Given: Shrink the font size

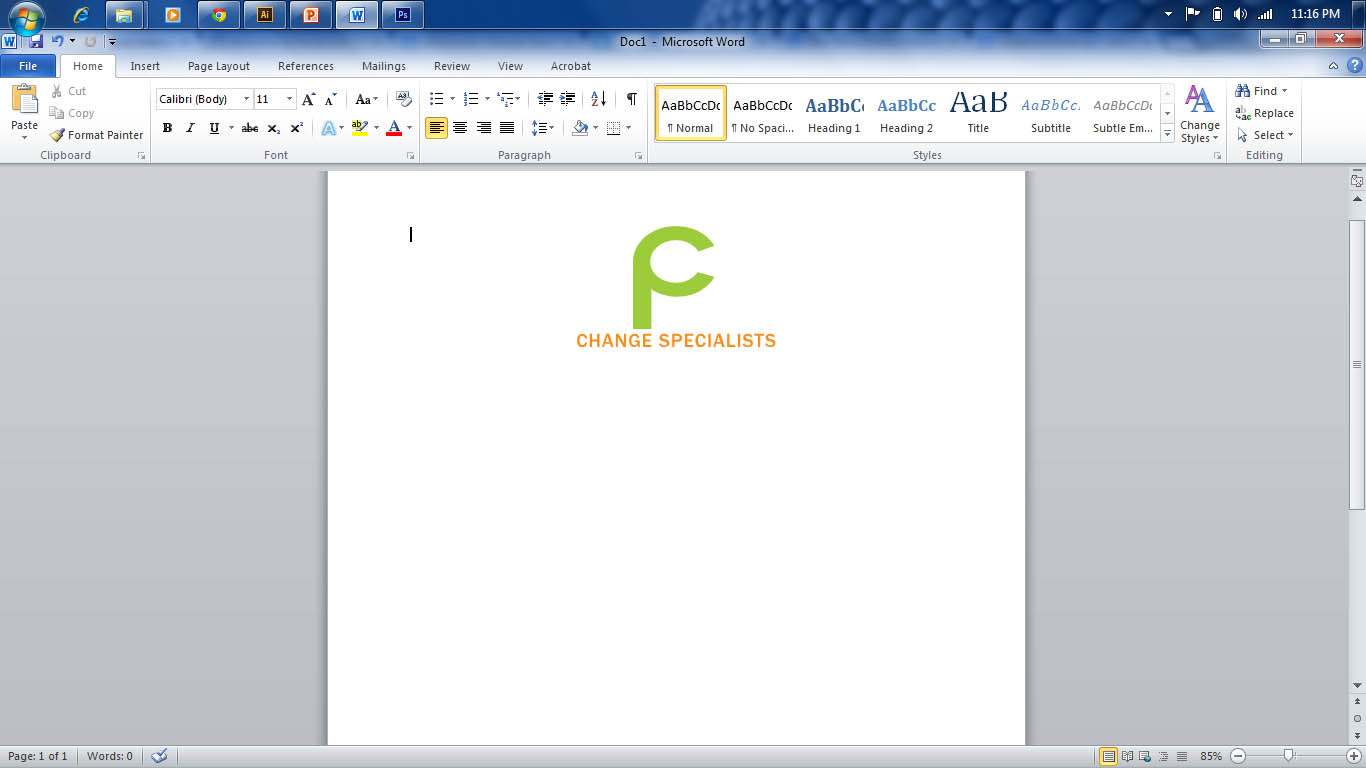Looking at the screenshot, I should pyautogui.click(x=331, y=99).
